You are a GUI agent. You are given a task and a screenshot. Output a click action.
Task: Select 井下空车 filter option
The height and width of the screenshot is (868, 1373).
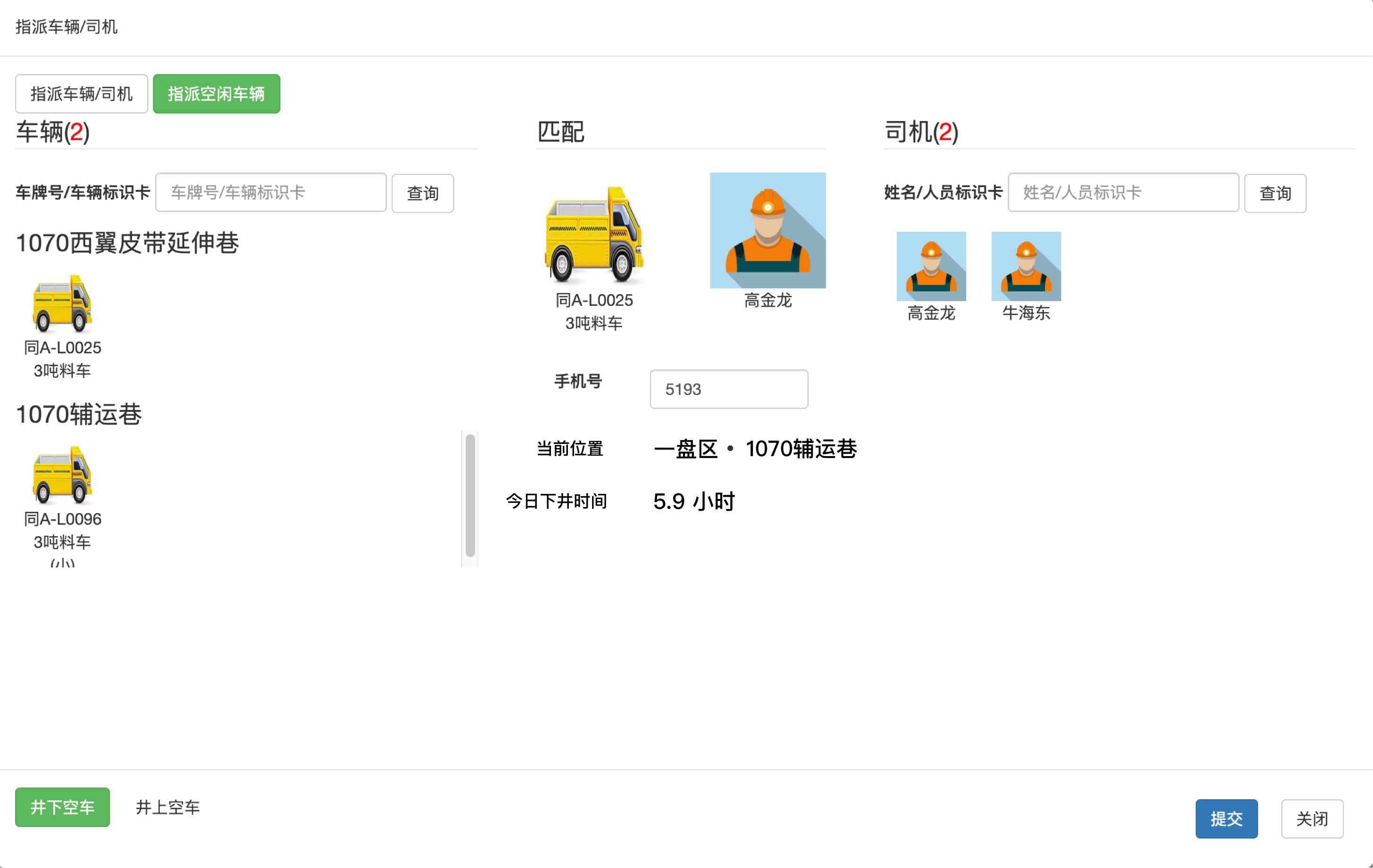point(62,807)
